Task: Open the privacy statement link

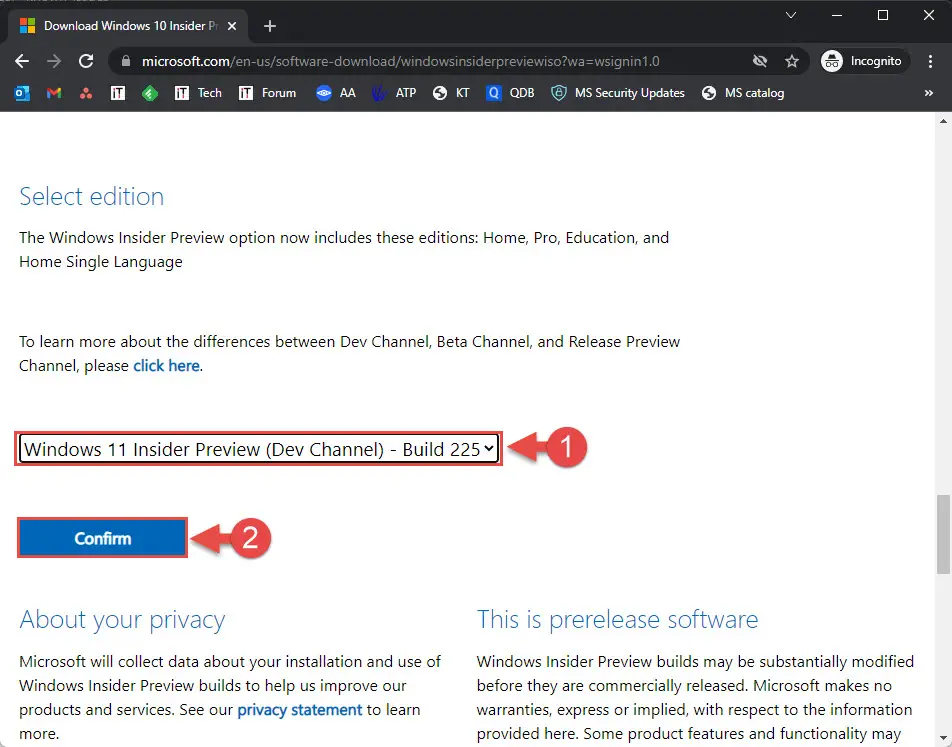Action: click(299, 709)
